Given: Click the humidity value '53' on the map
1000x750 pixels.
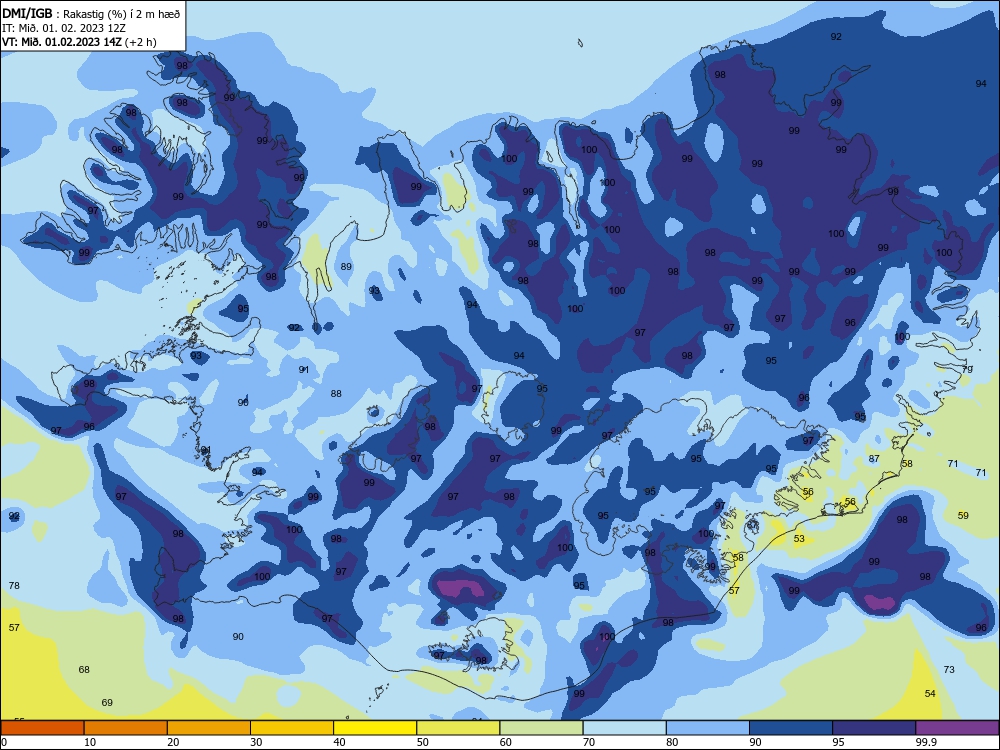Looking at the screenshot, I should coord(799,539).
